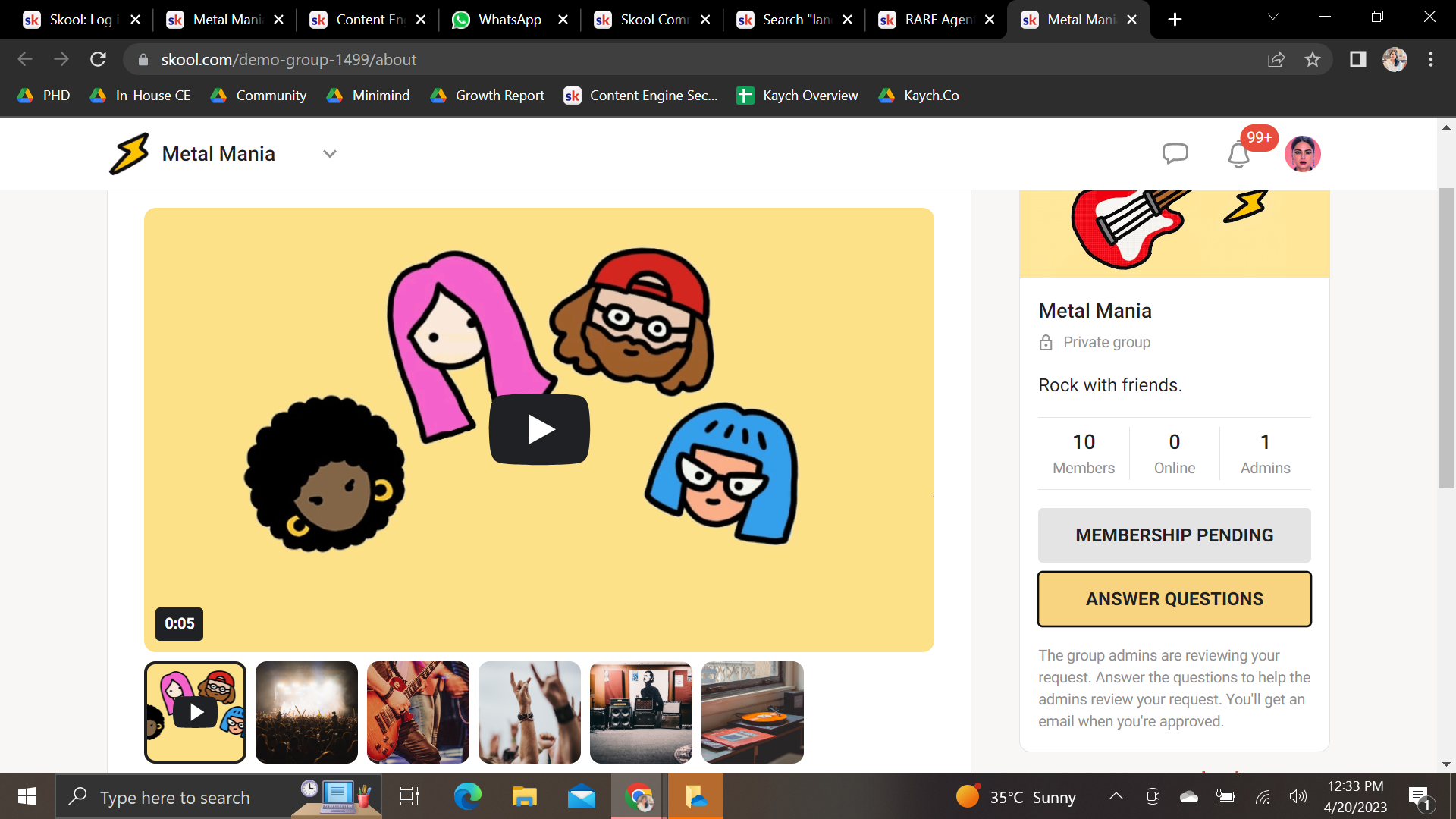Open the notifications bell showing 99+
1456x819 pixels.
click(1238, 154)
